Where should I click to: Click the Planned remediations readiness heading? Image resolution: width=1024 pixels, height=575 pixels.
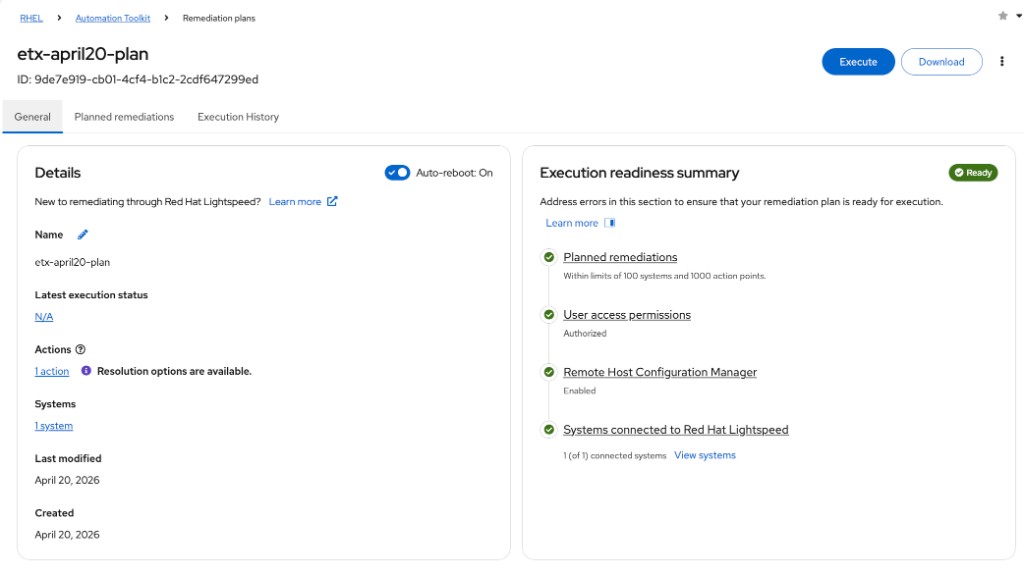coord(620,257)
